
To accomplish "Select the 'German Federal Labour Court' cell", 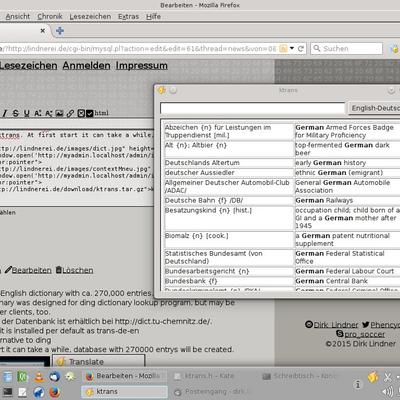I will [x=347, y=271].
